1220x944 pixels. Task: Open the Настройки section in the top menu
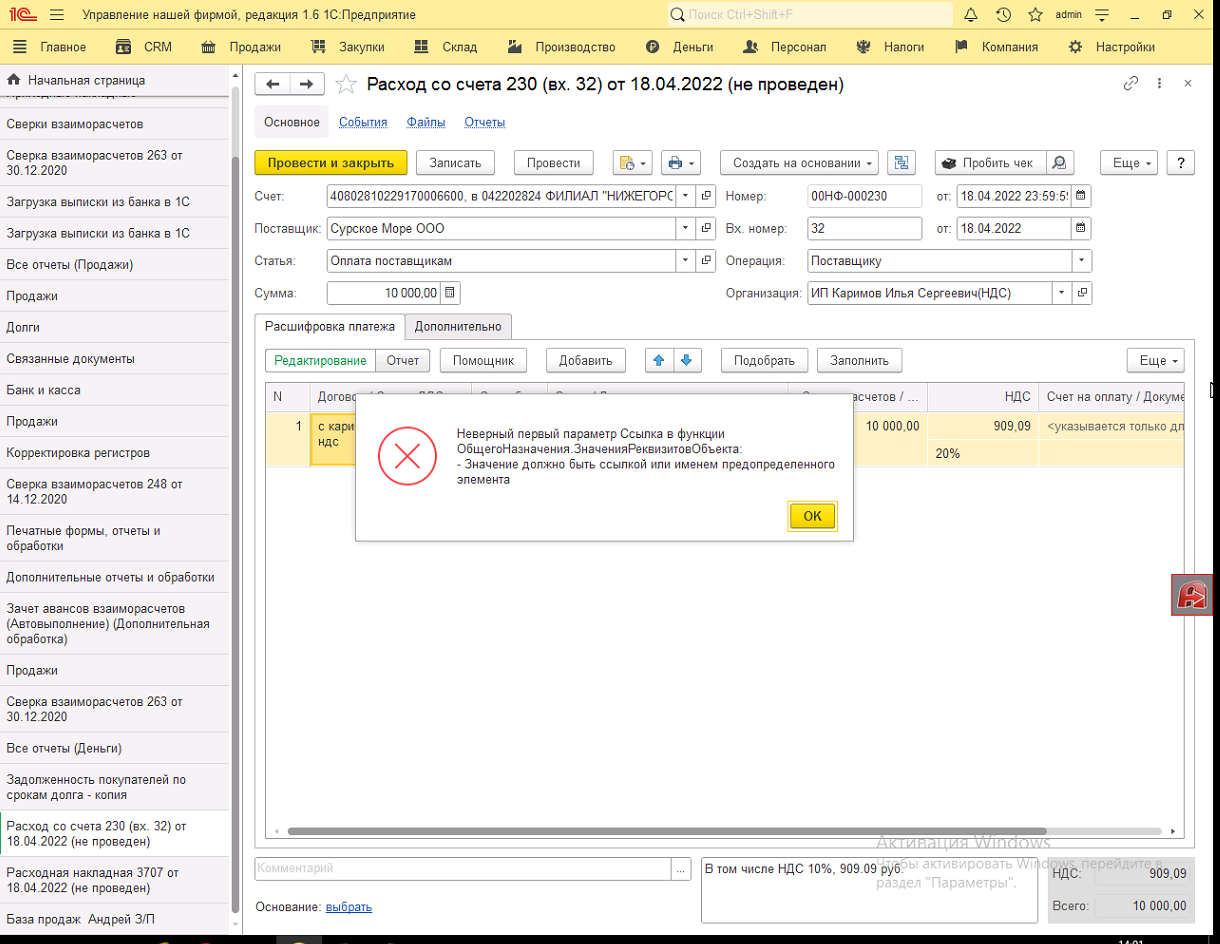tap(1111, 47)
